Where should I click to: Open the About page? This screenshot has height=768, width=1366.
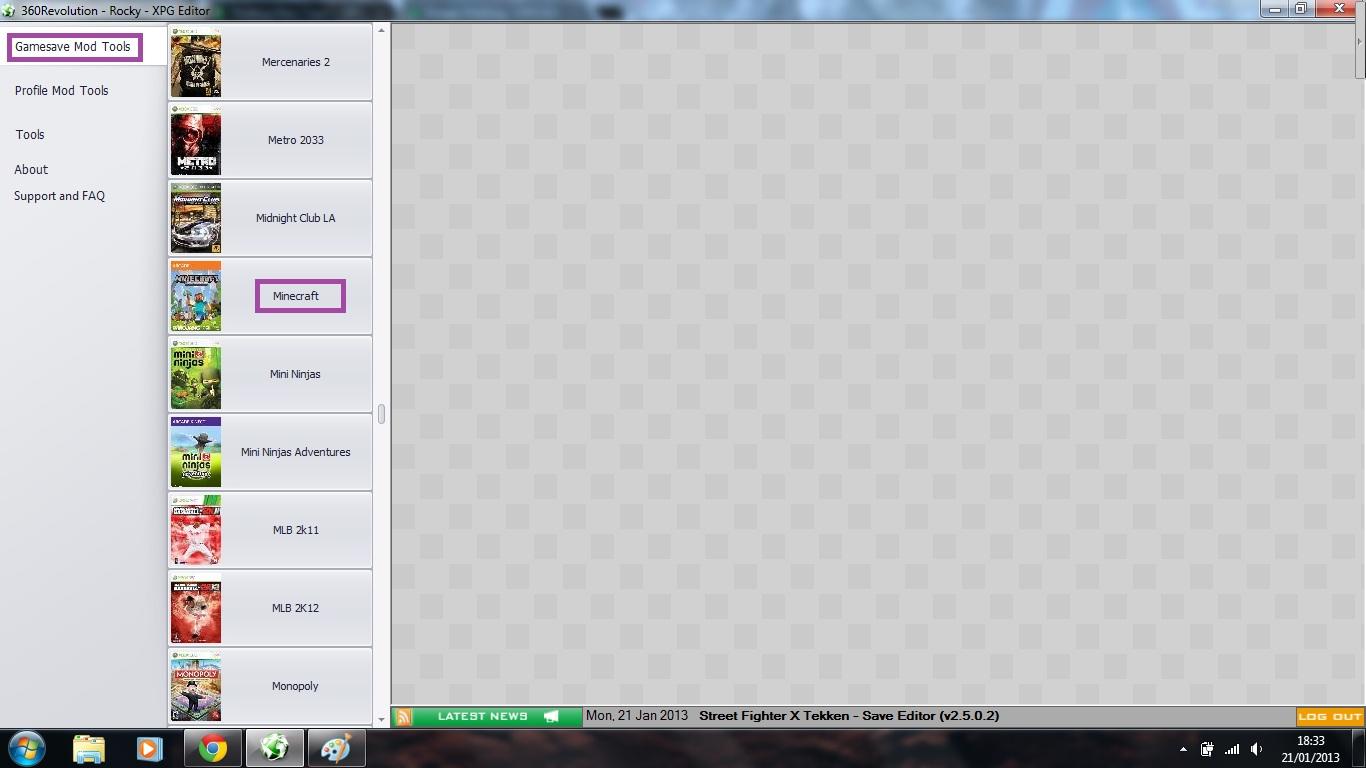coord(31,170)
